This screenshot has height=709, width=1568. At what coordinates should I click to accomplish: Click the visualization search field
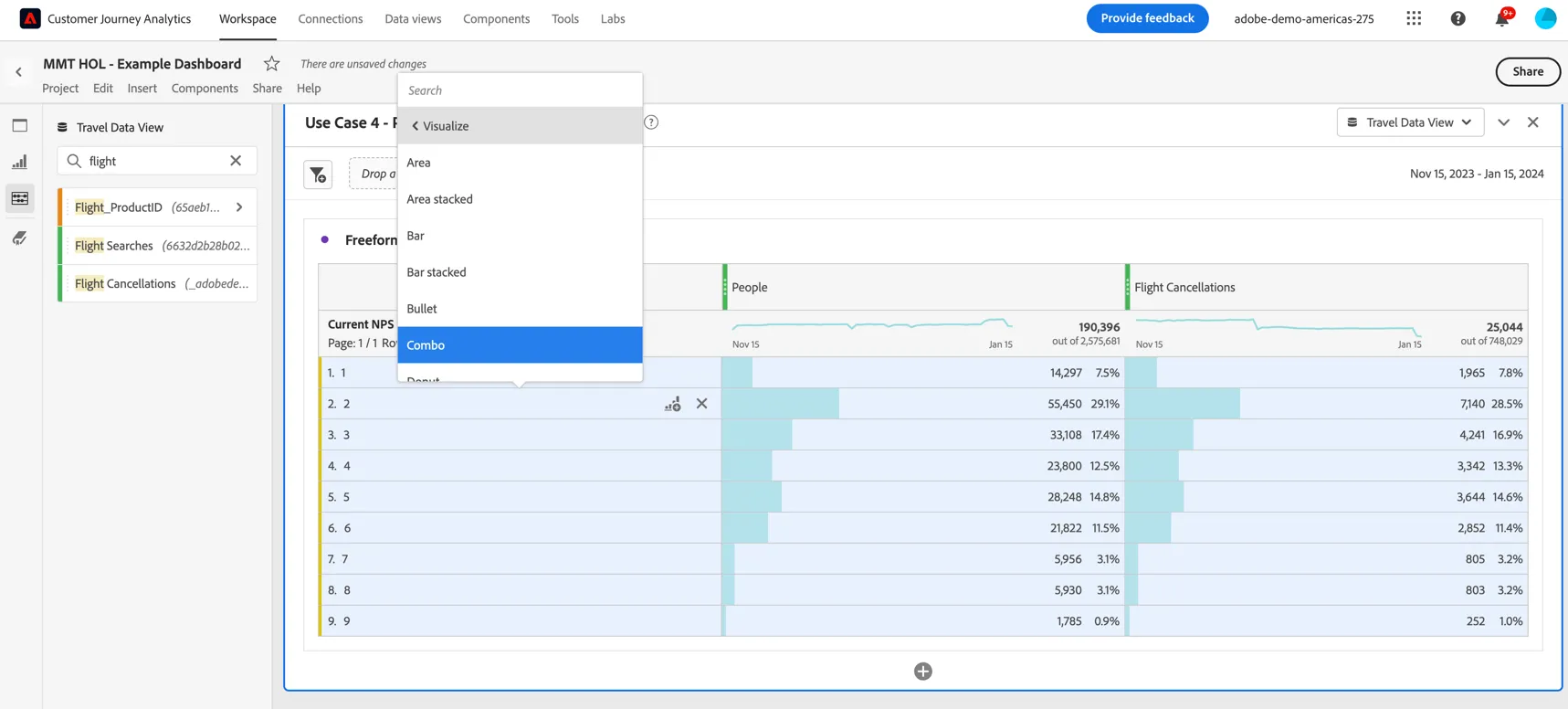[520, 90]
